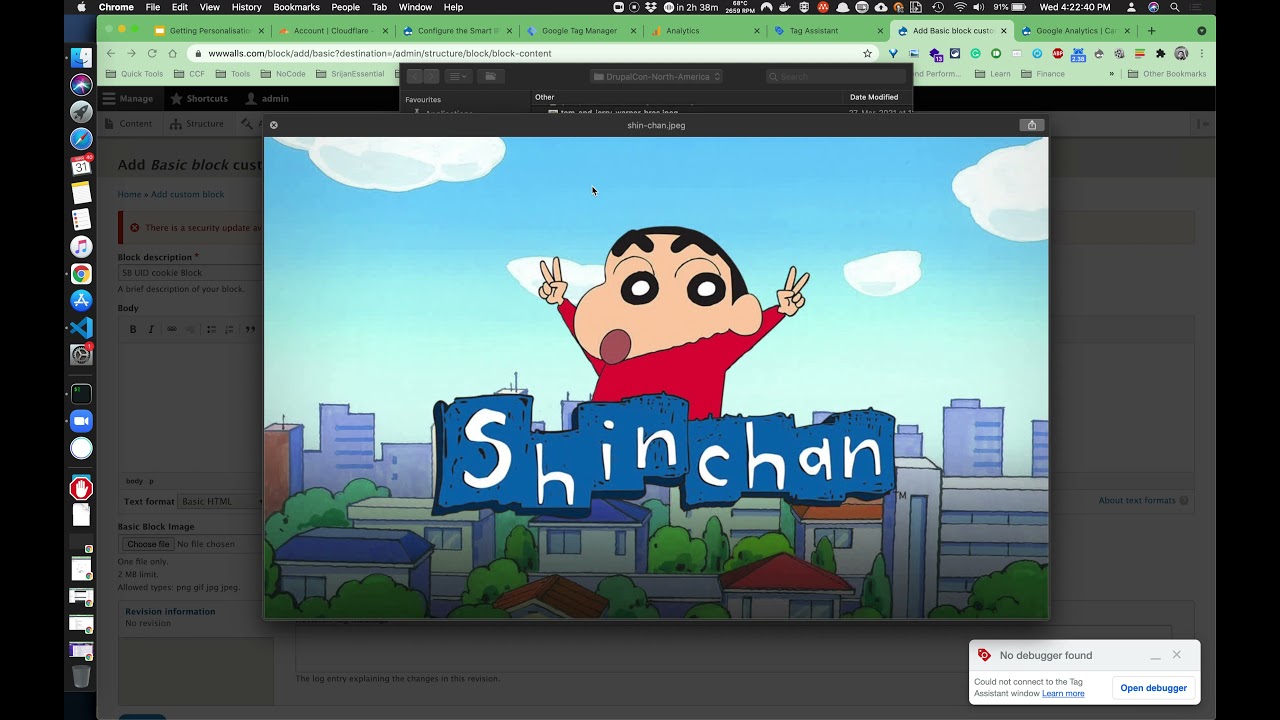Screen dimensions: 1280x720
Task: Go back in Chrome browser
Action: (111, 53)
